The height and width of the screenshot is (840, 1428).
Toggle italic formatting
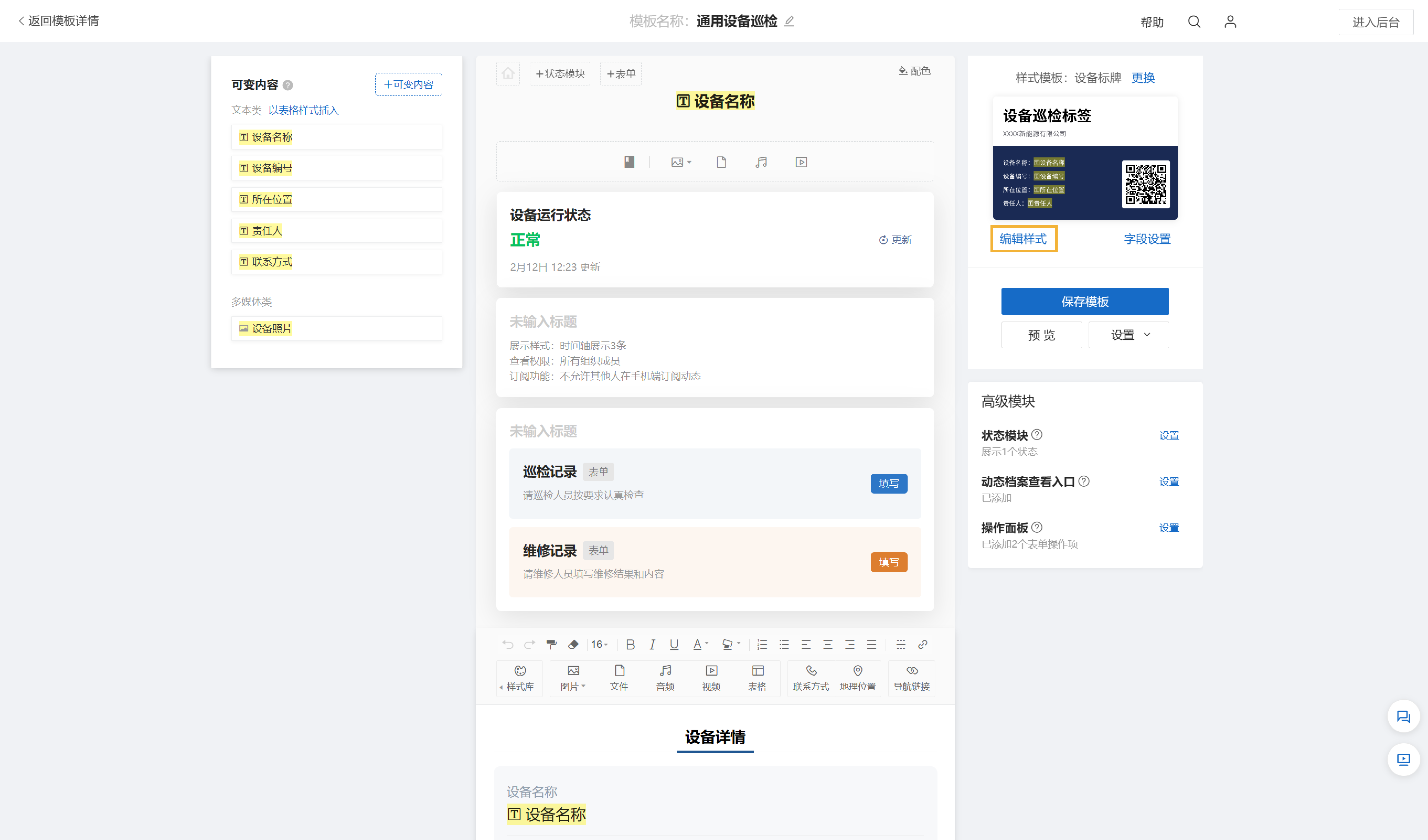click(x=652, y=645)
